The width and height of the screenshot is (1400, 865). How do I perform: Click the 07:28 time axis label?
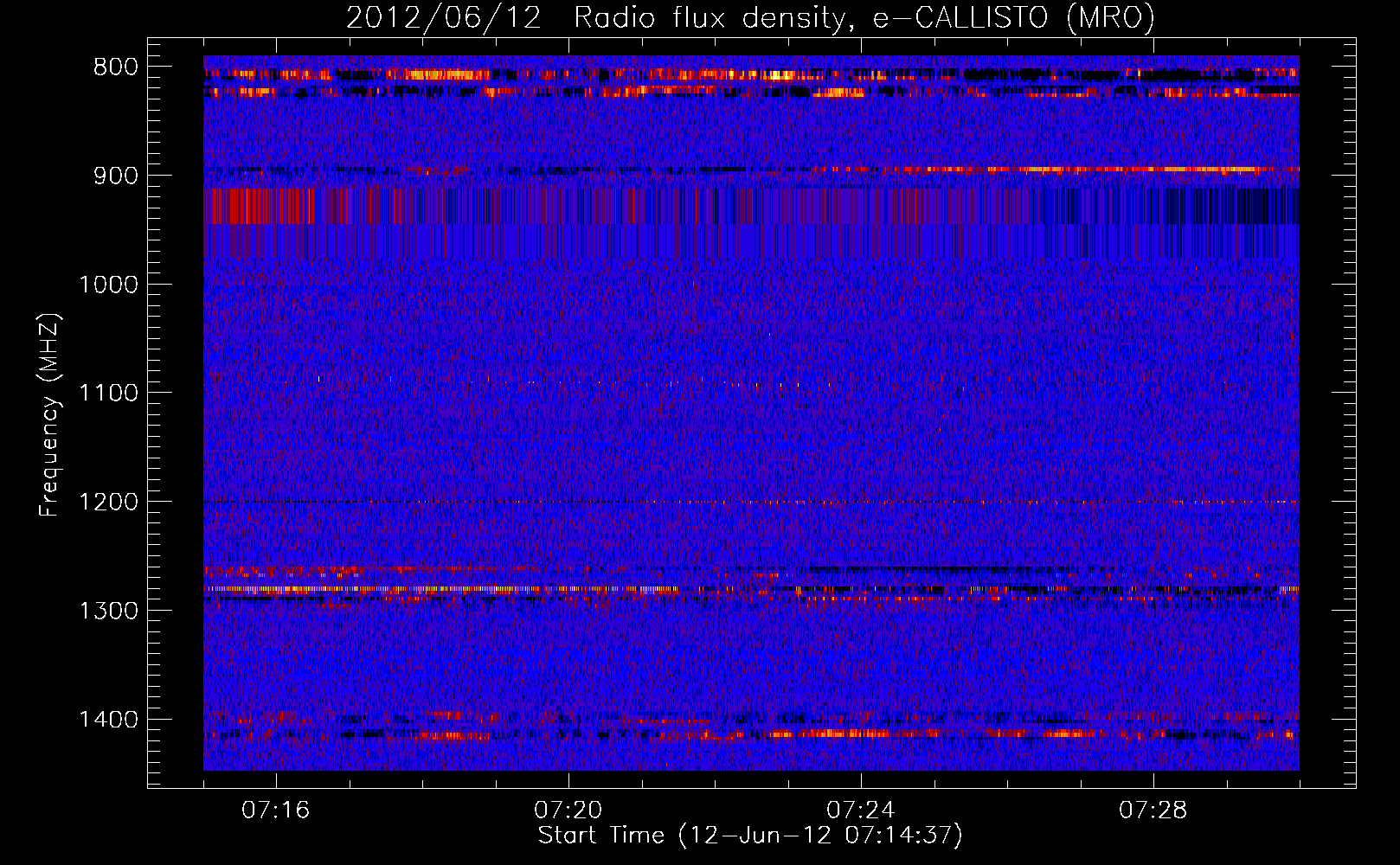1153,811
